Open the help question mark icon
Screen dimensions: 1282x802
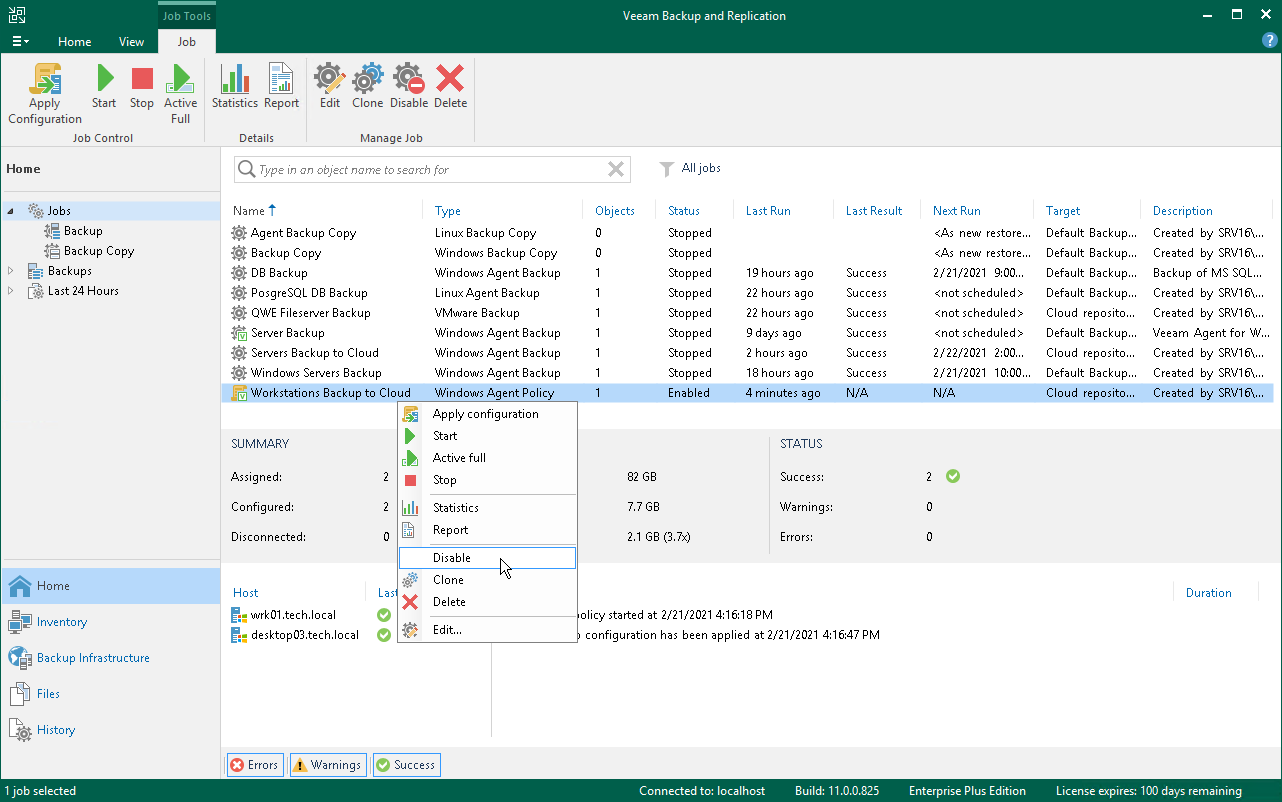(1270, 41)
